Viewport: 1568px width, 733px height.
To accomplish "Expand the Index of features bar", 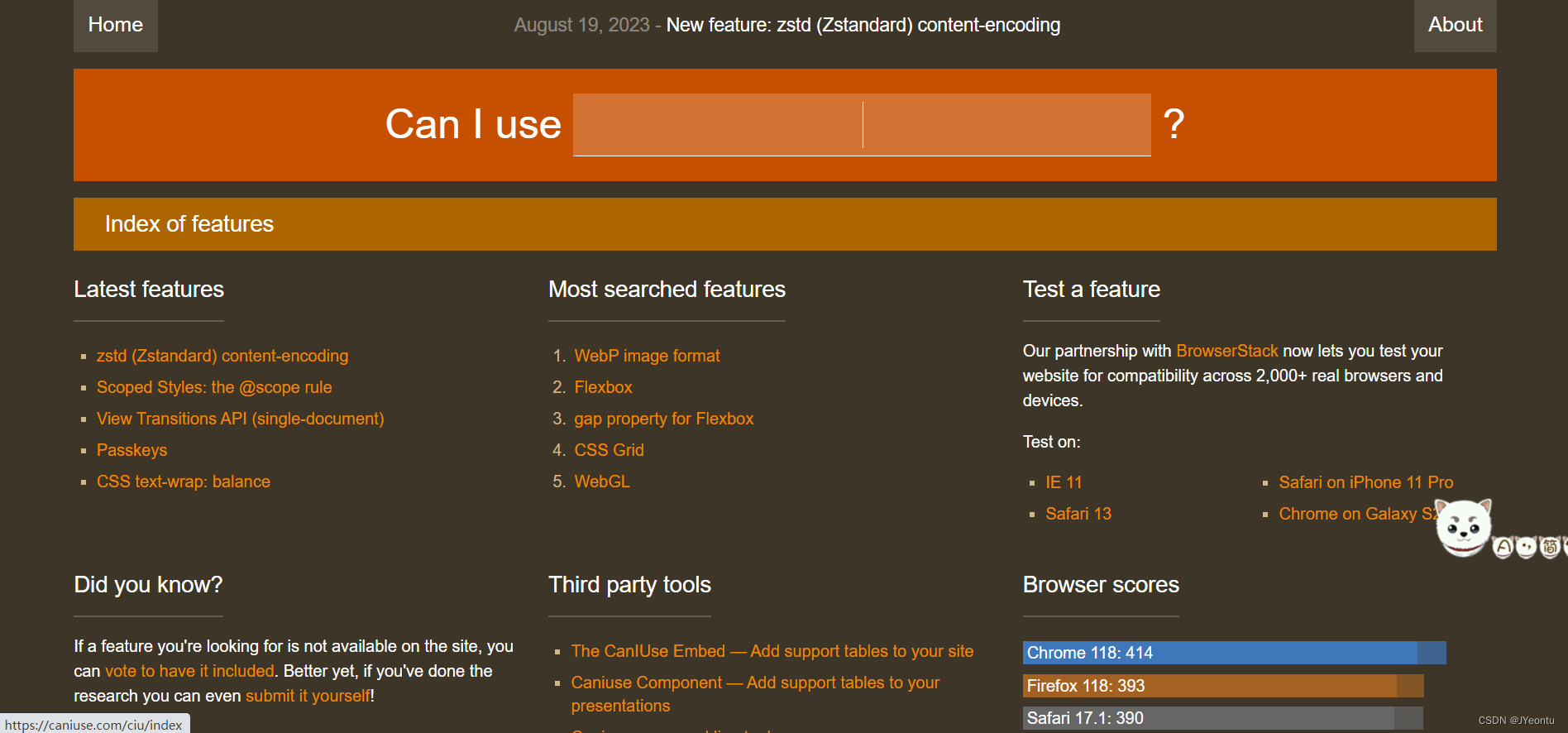I will 784,224.
